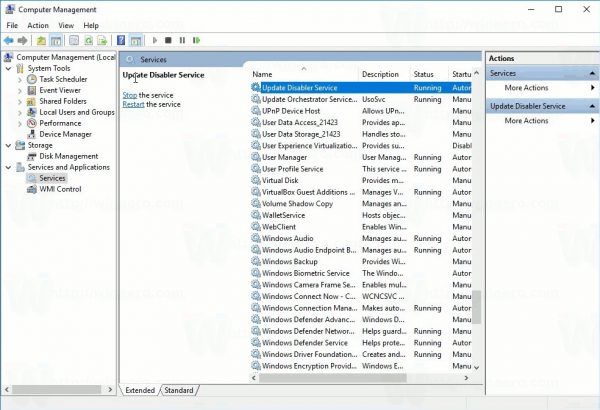Click the Start Service play icon

155,40
